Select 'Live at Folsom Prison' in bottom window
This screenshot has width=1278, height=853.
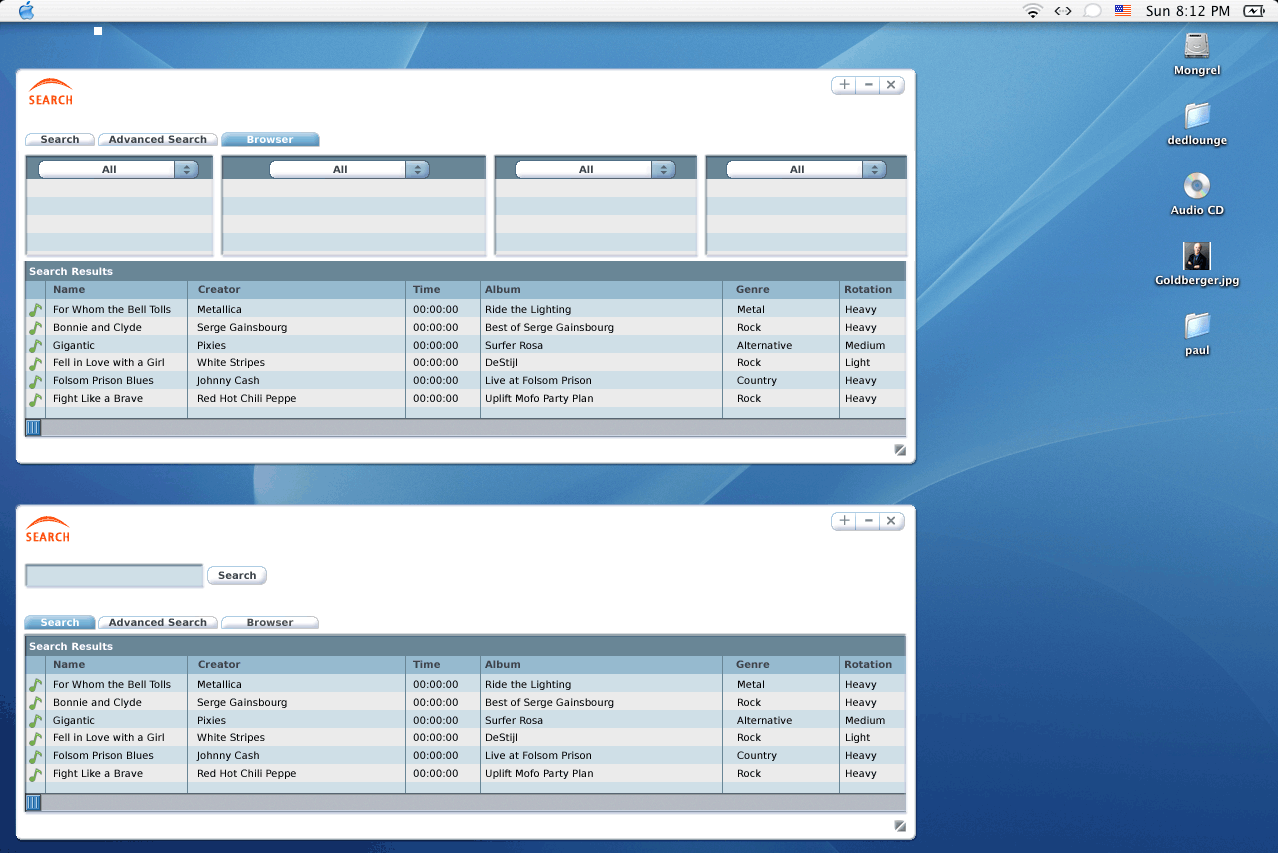point(538,756)
